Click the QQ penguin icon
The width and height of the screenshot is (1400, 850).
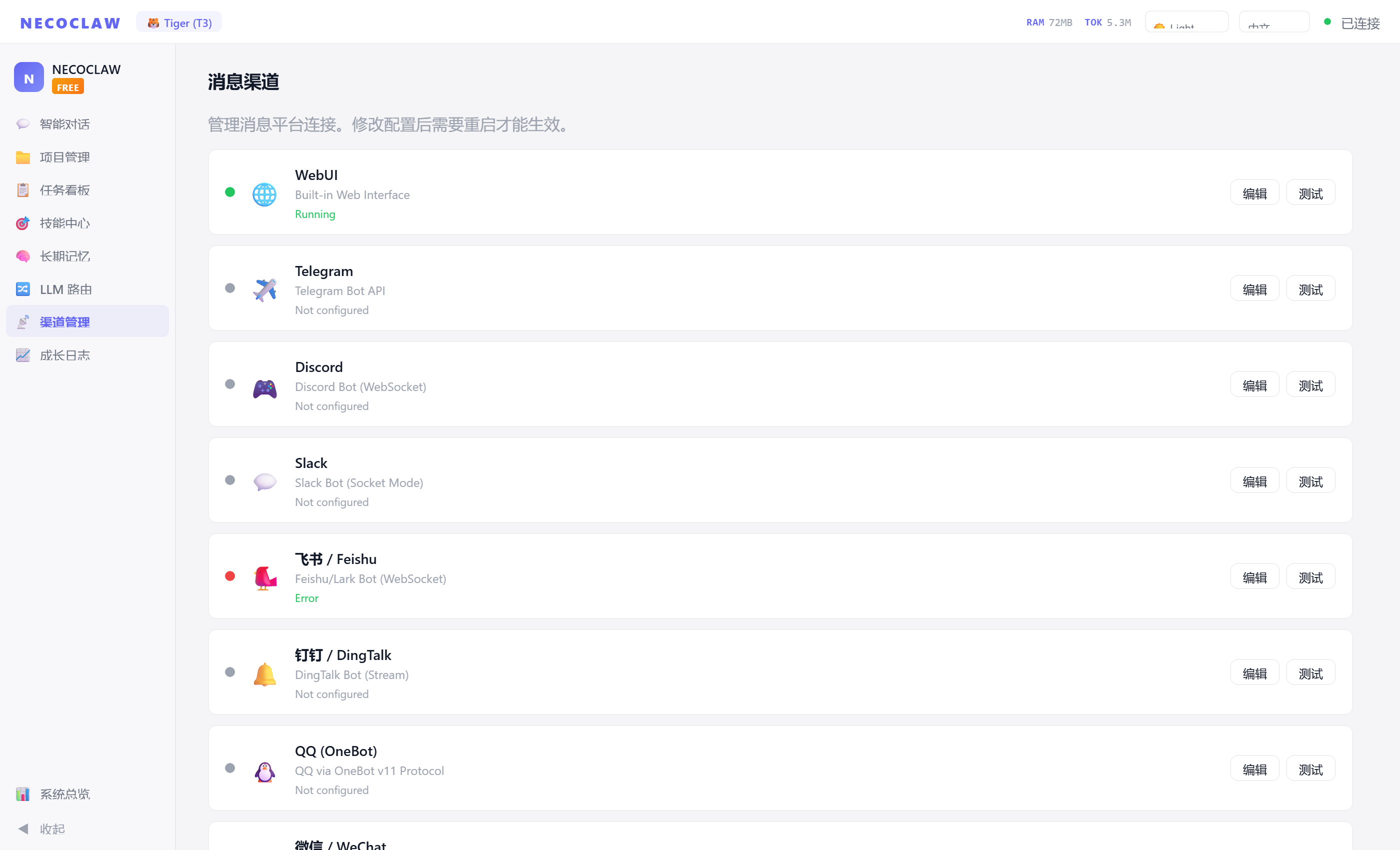264,771
